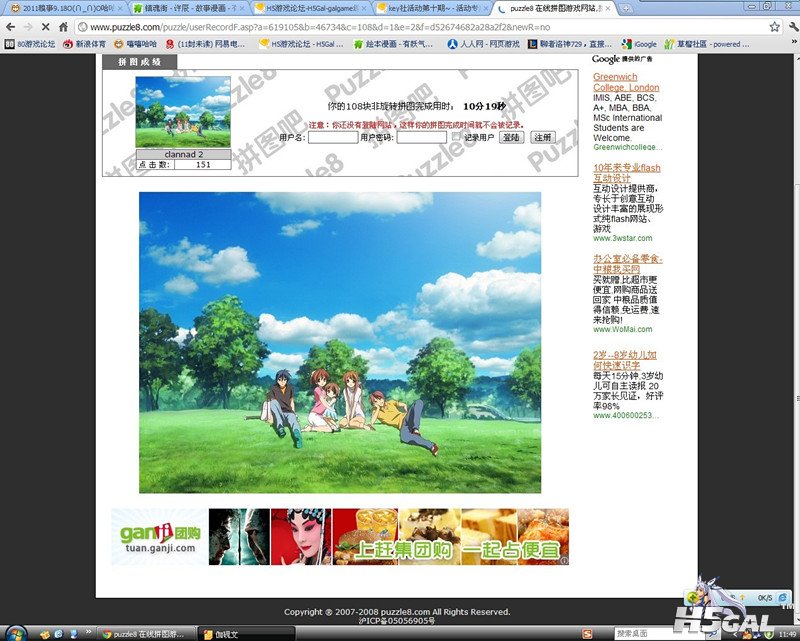The image size is (800, 641).
Task: Open the 网易电子邮箱 unread mail bookmark
Action: click(205, 44)
